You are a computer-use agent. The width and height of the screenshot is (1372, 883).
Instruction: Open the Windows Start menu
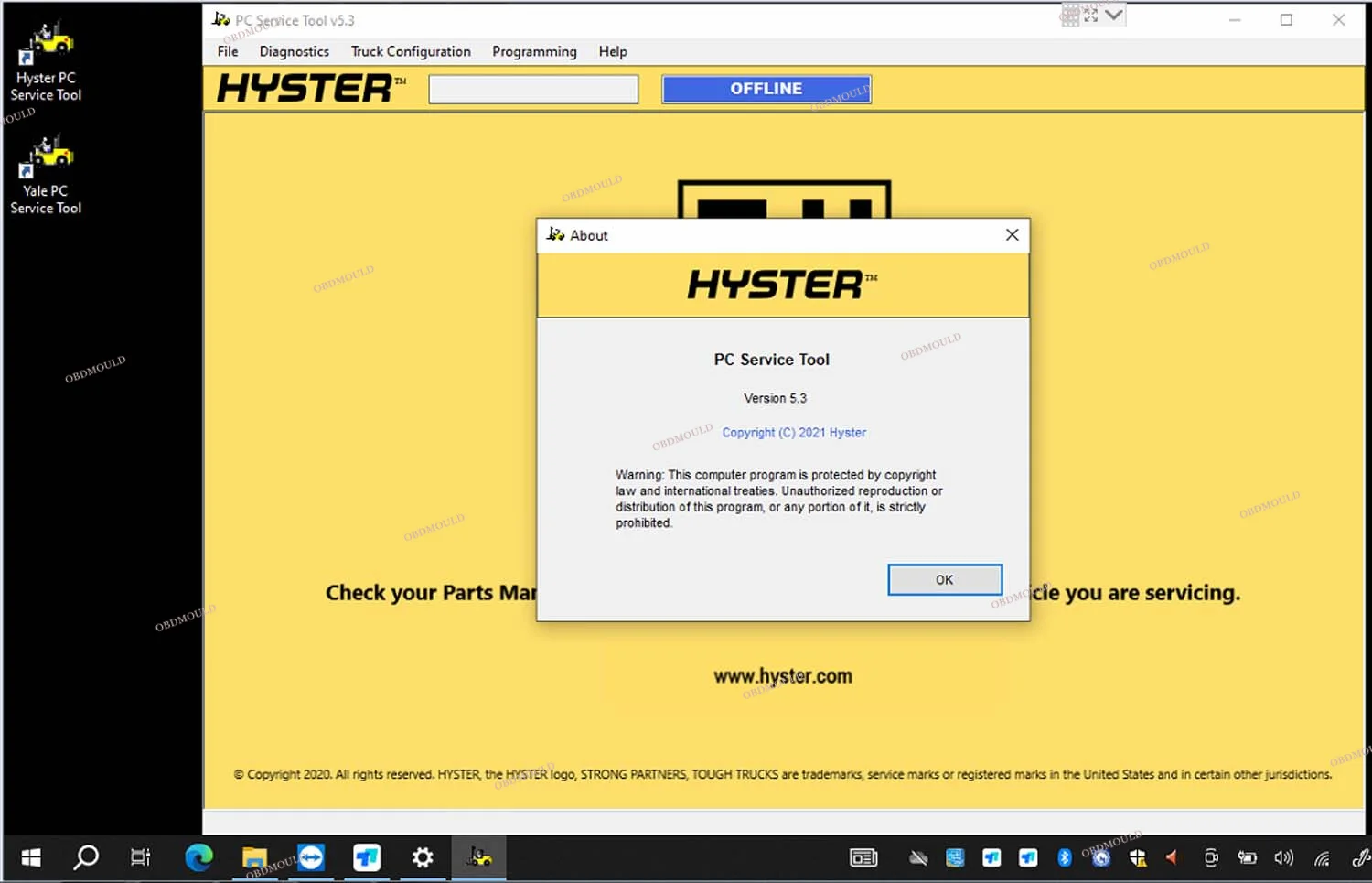click(31, 857)
